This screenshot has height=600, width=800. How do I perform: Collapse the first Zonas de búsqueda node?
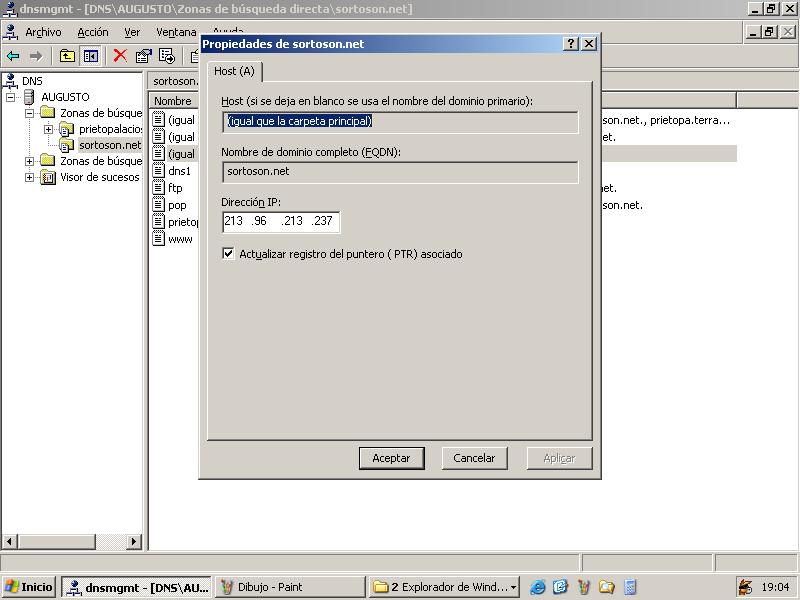pos(30,113)
